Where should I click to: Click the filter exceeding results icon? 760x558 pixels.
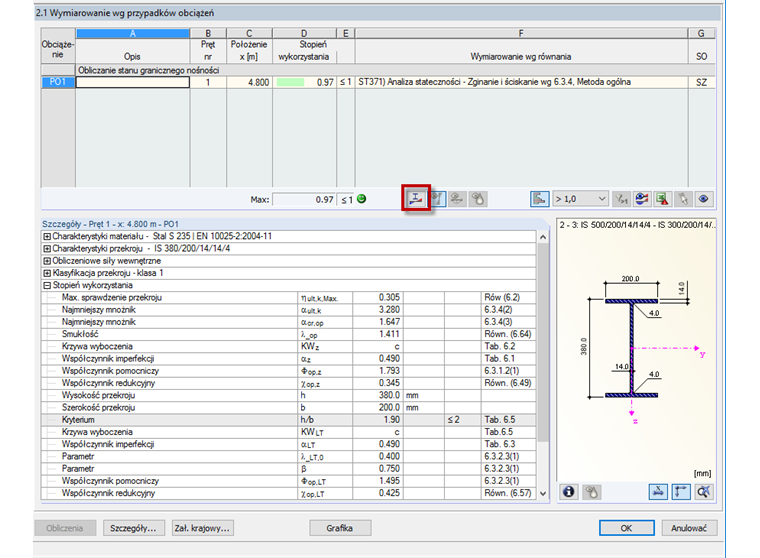coord(620,199)
